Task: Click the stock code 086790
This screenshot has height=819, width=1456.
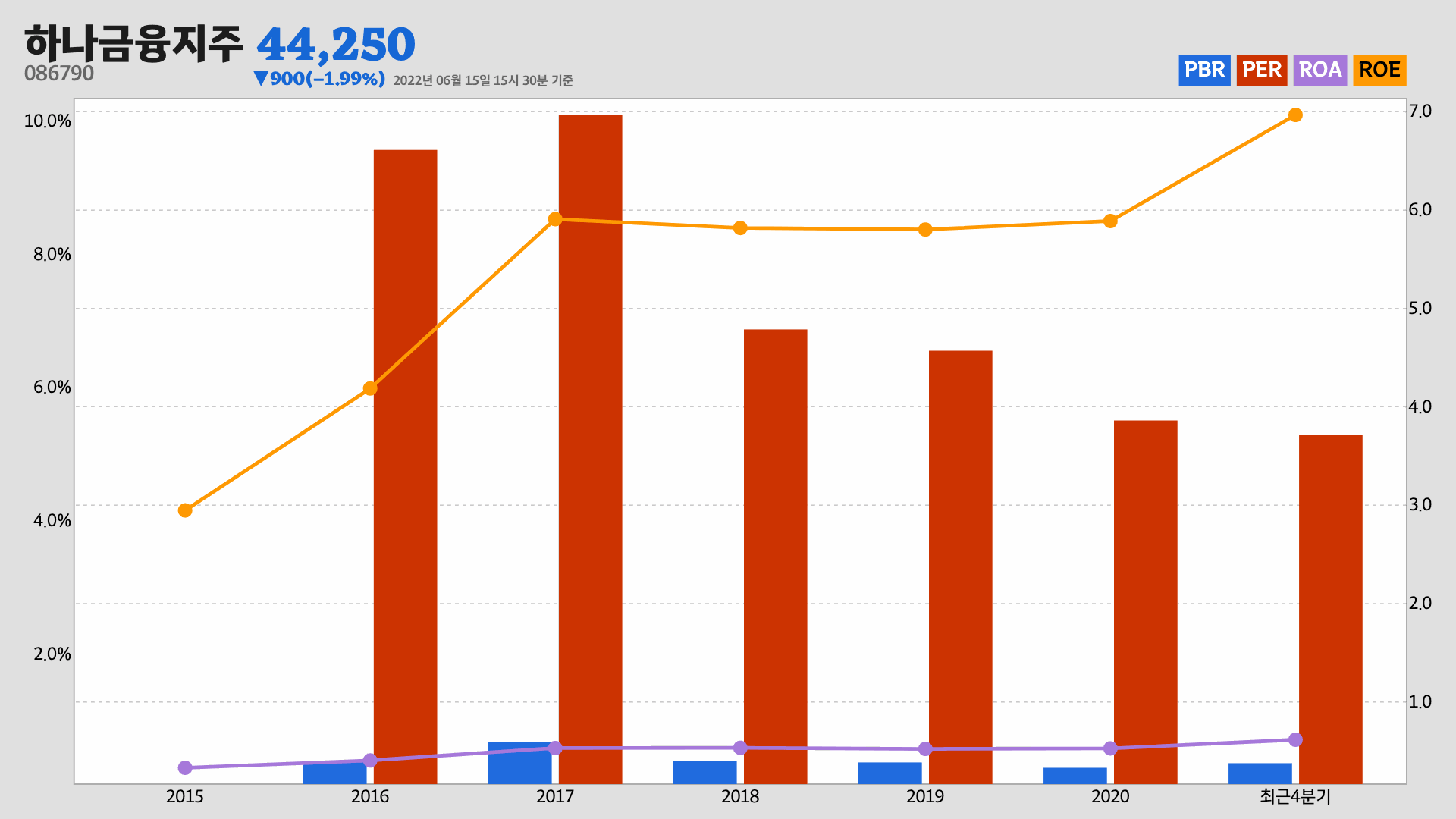Action: [x=59, y=74]
